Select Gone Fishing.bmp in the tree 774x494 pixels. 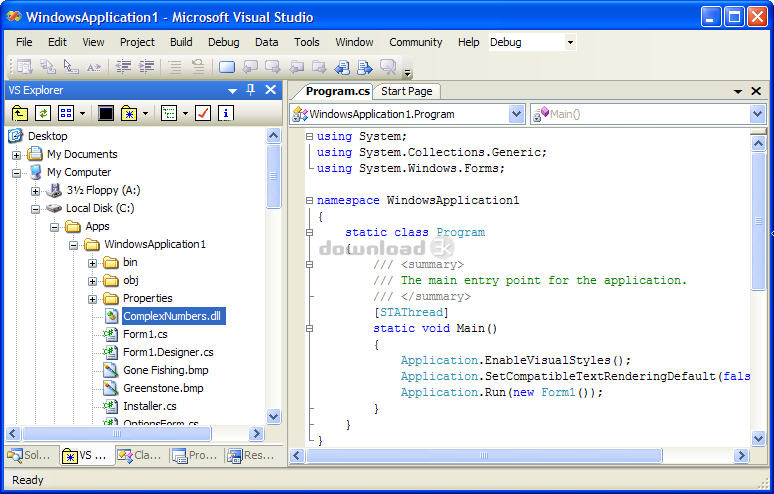pos(166,370)
